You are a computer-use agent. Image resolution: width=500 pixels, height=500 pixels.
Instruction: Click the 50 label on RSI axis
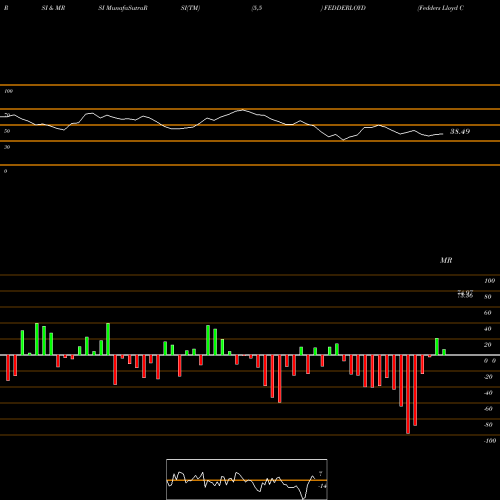[x=7, y=131]
